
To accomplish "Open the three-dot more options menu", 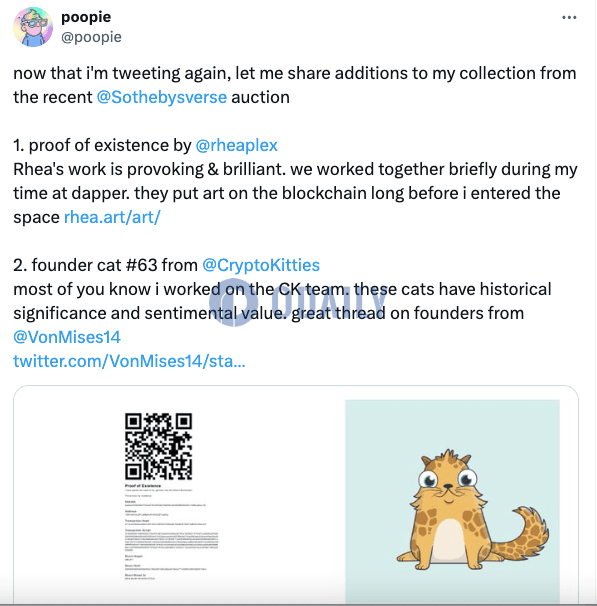I will tap(569, 17).
